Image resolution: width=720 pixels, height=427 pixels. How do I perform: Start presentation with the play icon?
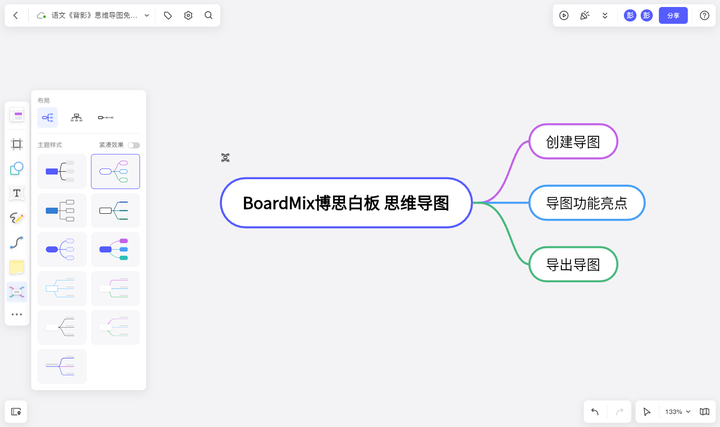[x=564, y=16]
